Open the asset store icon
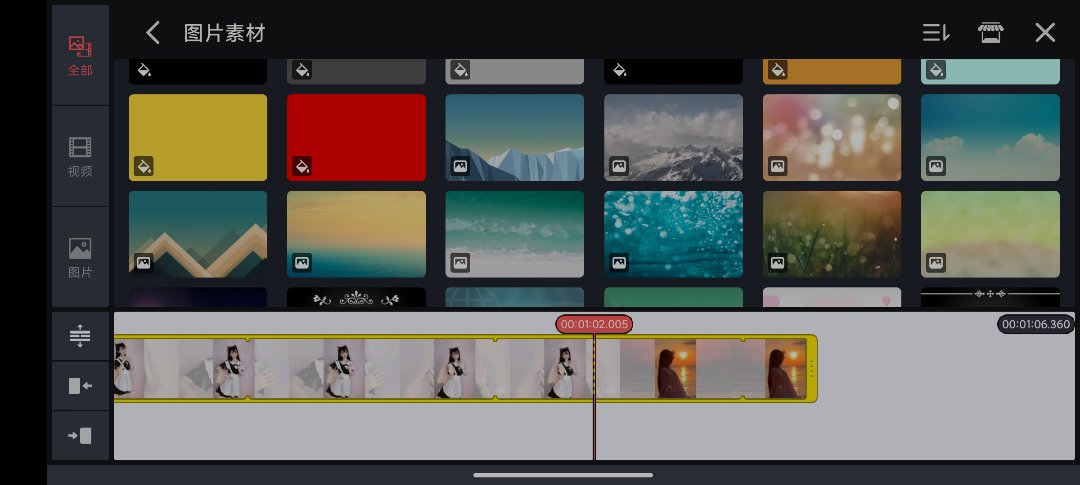 click(990, 33)
